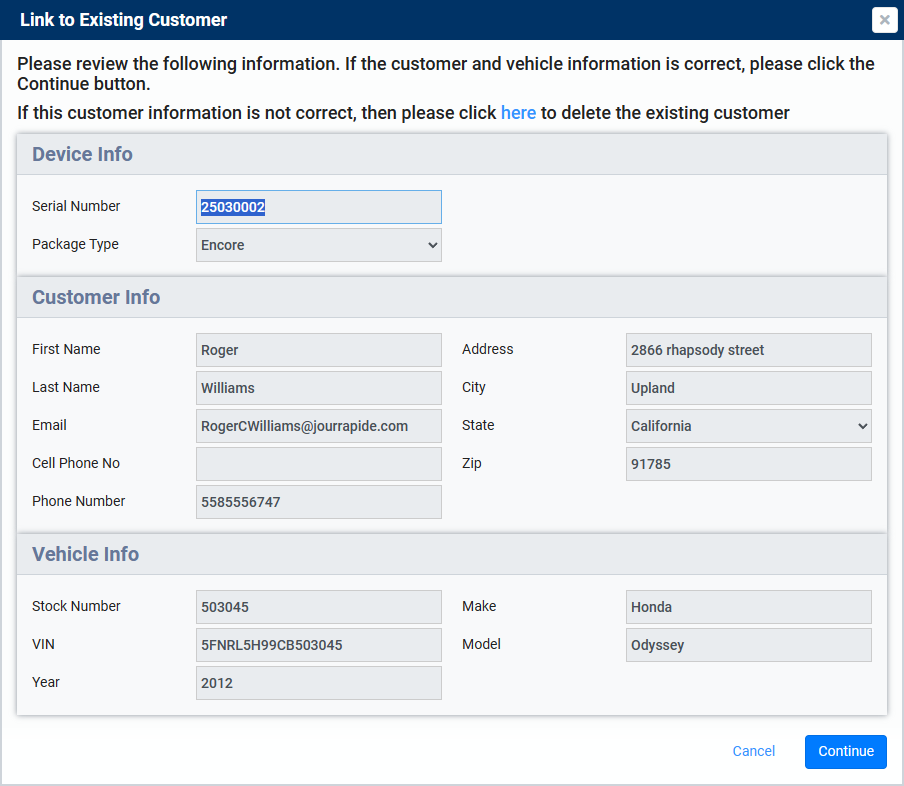Open the Package Type dropdown

[x=318, y=244]
